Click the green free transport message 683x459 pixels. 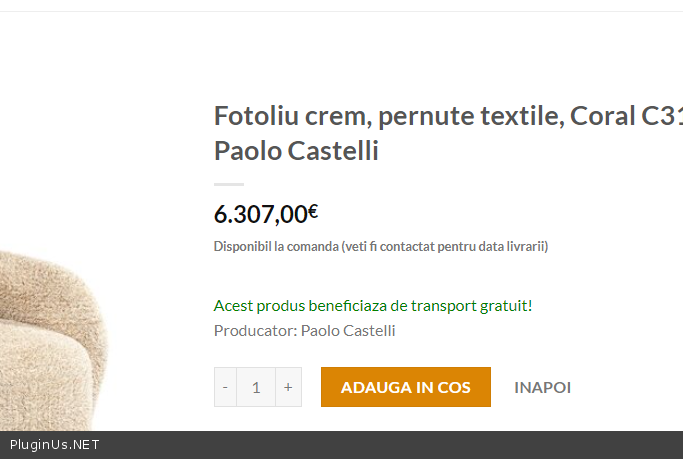tap(373, 305)
